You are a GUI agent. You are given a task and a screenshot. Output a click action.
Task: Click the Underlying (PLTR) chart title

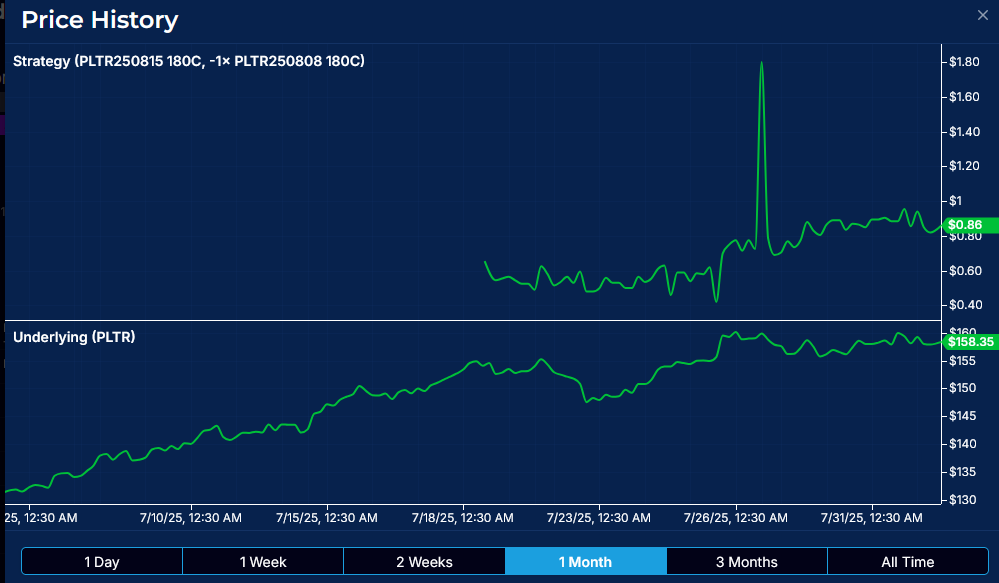tap(74, 337)
